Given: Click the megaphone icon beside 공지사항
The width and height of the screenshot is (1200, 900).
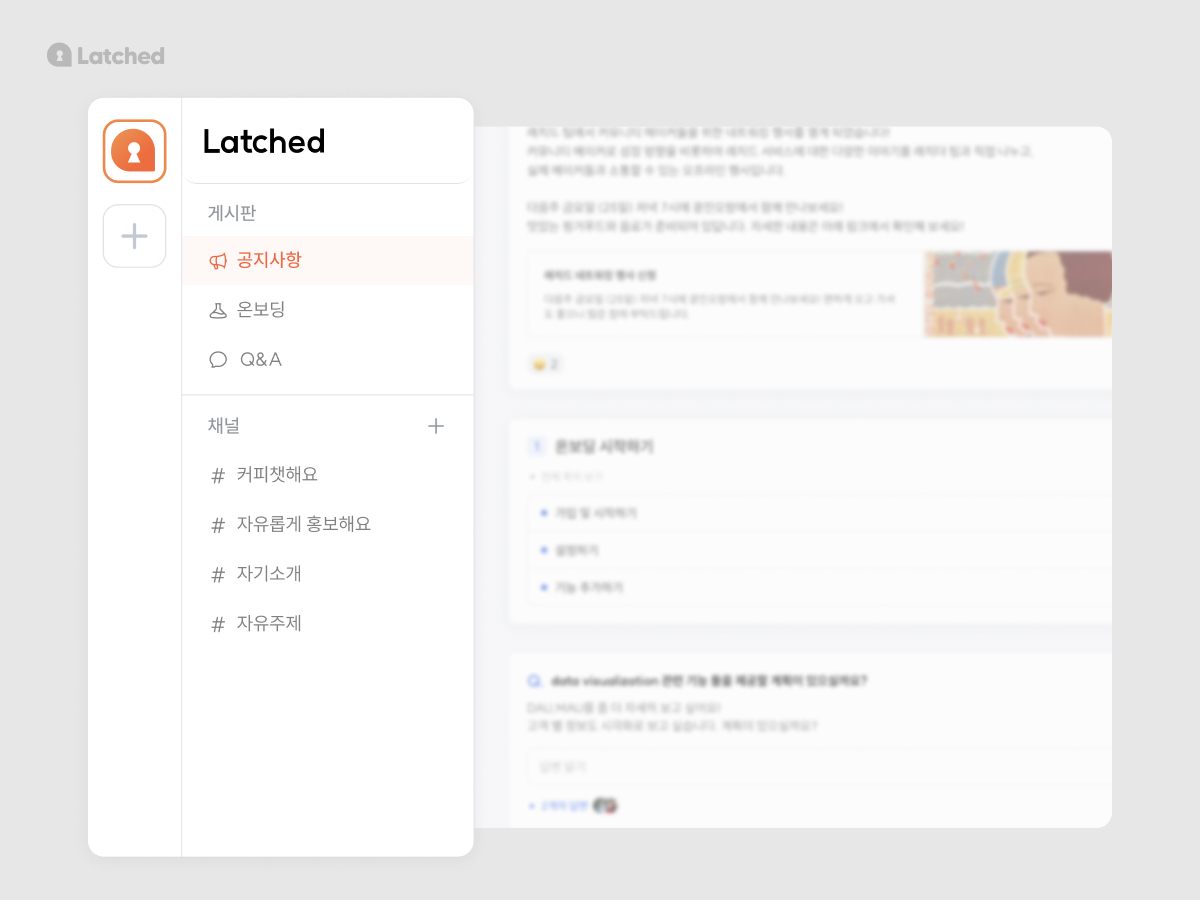Looking at the screenshot, I should pos(218,261).
